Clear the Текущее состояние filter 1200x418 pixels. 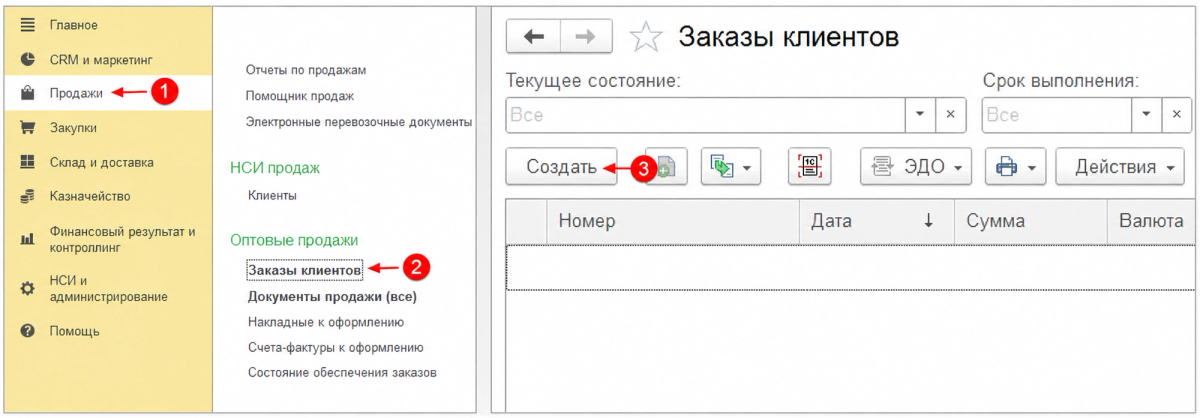951,115
